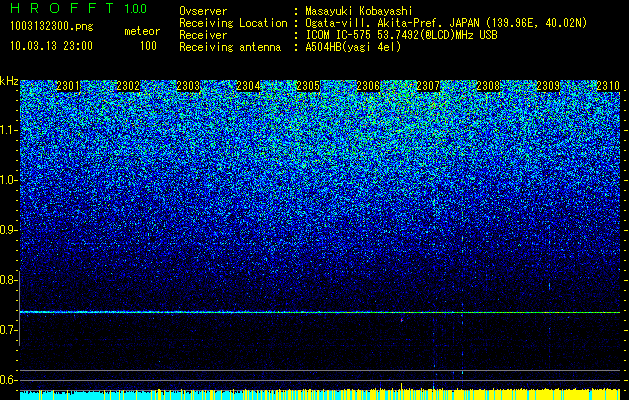Click the 2303 time marker
The height and width of the screenshot is (400, 629).
(188, 86)
